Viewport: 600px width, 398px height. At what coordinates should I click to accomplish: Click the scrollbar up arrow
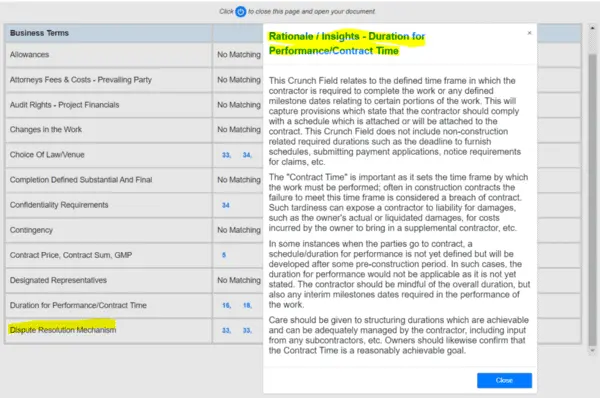[592, 28]
